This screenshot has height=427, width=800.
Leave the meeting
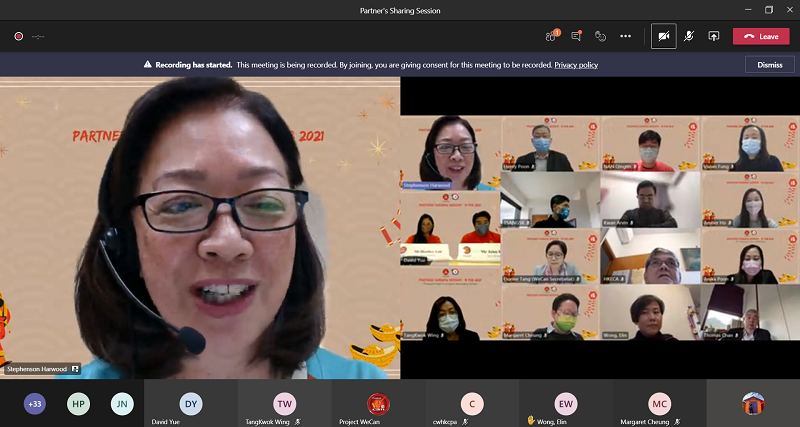pos(761,36)
